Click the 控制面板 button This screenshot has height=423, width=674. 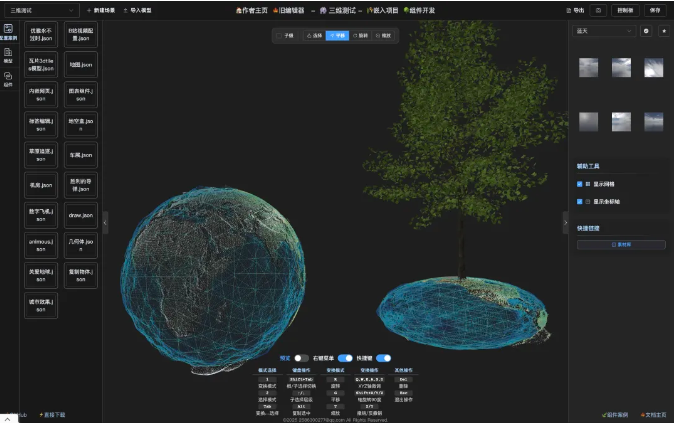point(625,10)
